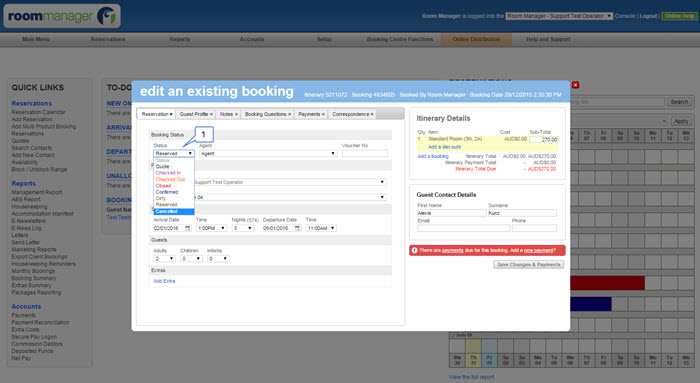Switch to the Guest Profile tab
Viewport: 700px width, 383px height.
(196, 114)
